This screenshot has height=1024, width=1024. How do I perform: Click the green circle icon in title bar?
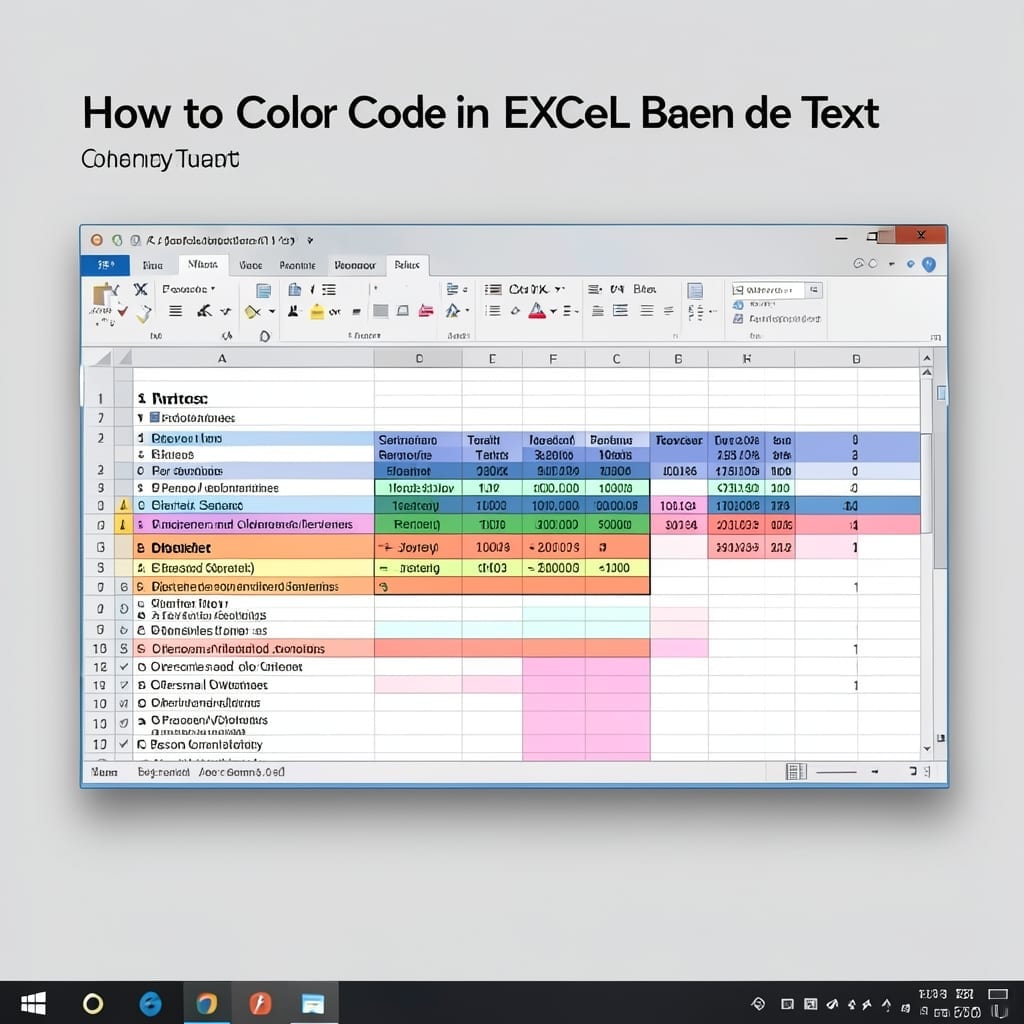[117, 240]
